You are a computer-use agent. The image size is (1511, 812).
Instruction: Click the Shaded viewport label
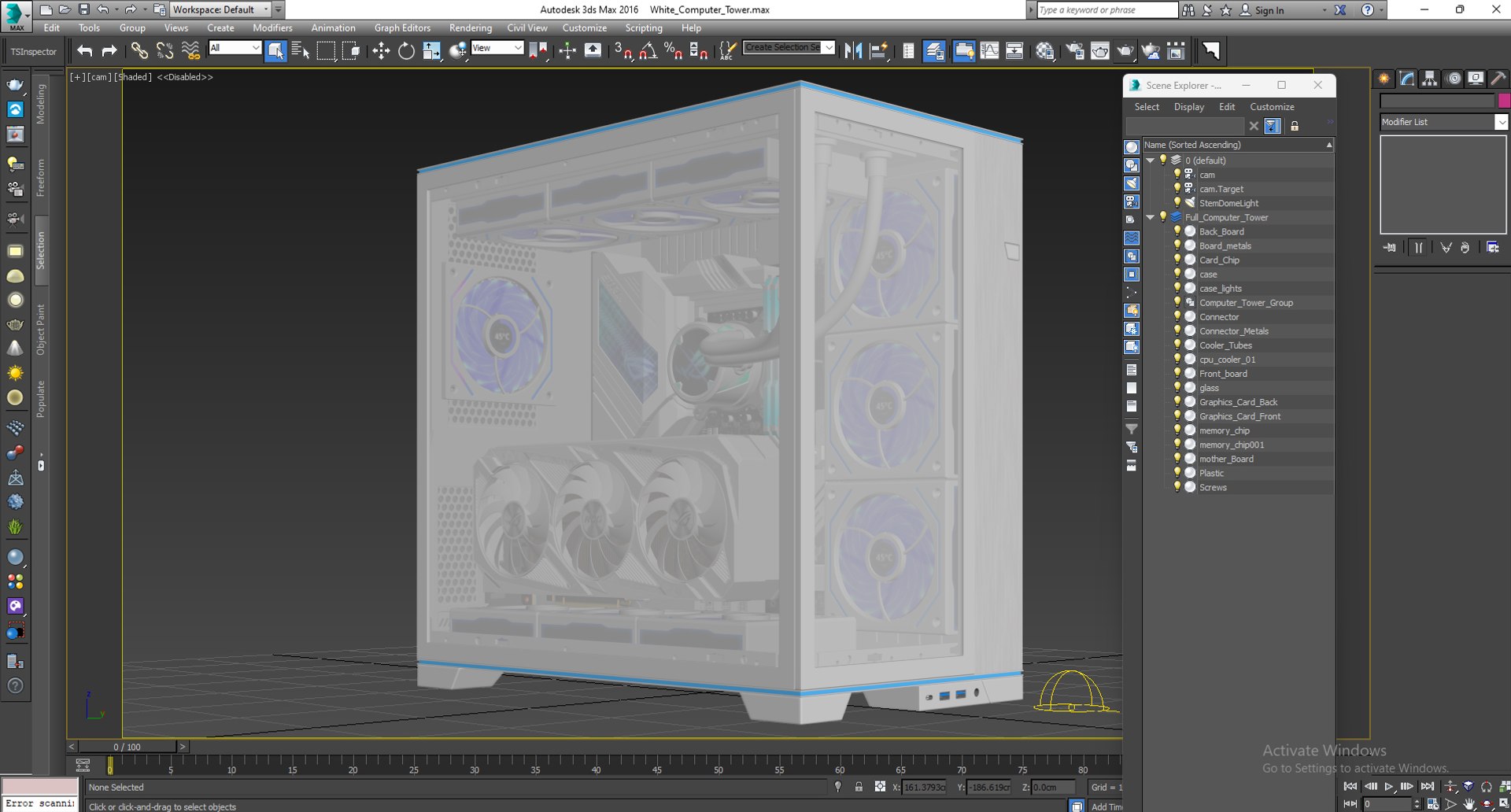(133, 77)
